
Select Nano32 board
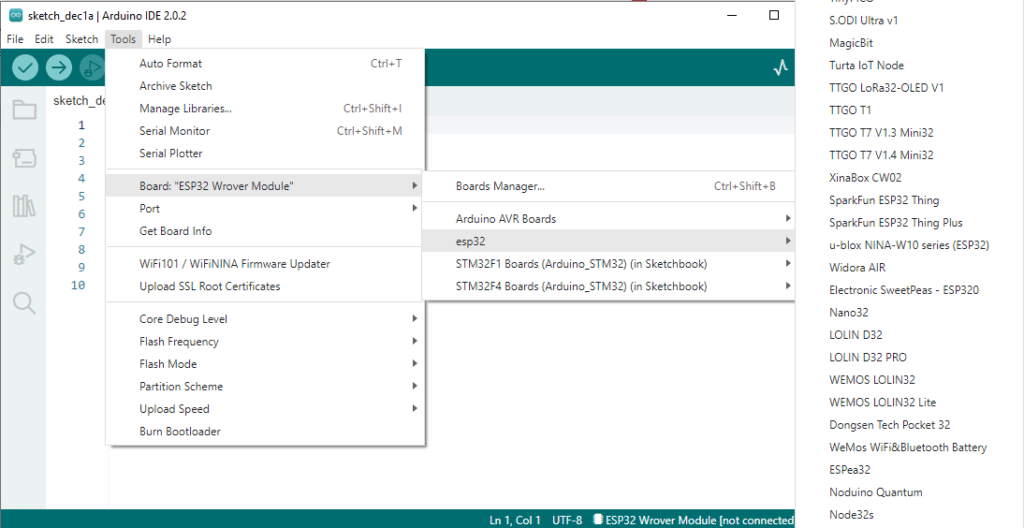[x=848, y=312]
